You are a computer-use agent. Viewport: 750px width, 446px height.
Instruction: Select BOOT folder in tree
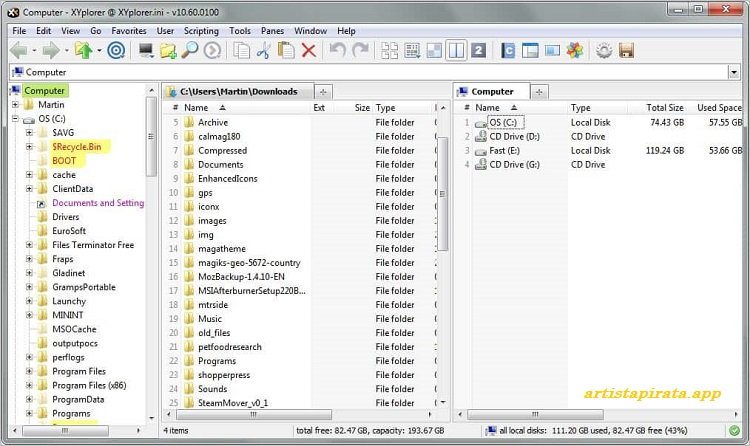pyautogui.click(x=64, y=161)
